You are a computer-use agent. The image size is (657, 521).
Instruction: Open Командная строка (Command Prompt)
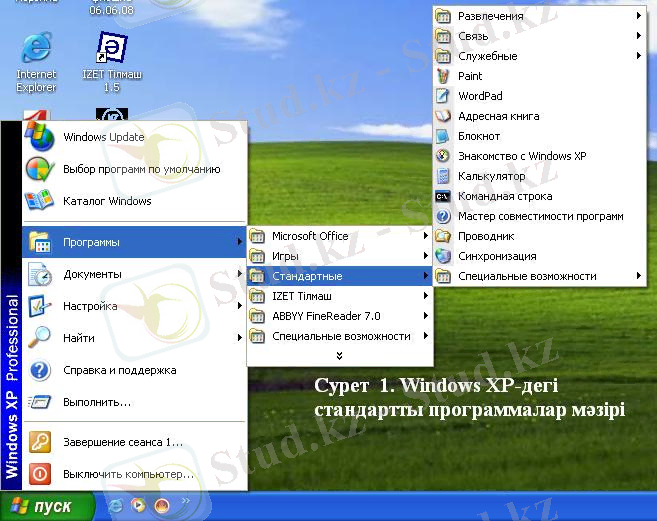[x=504, y=196]
